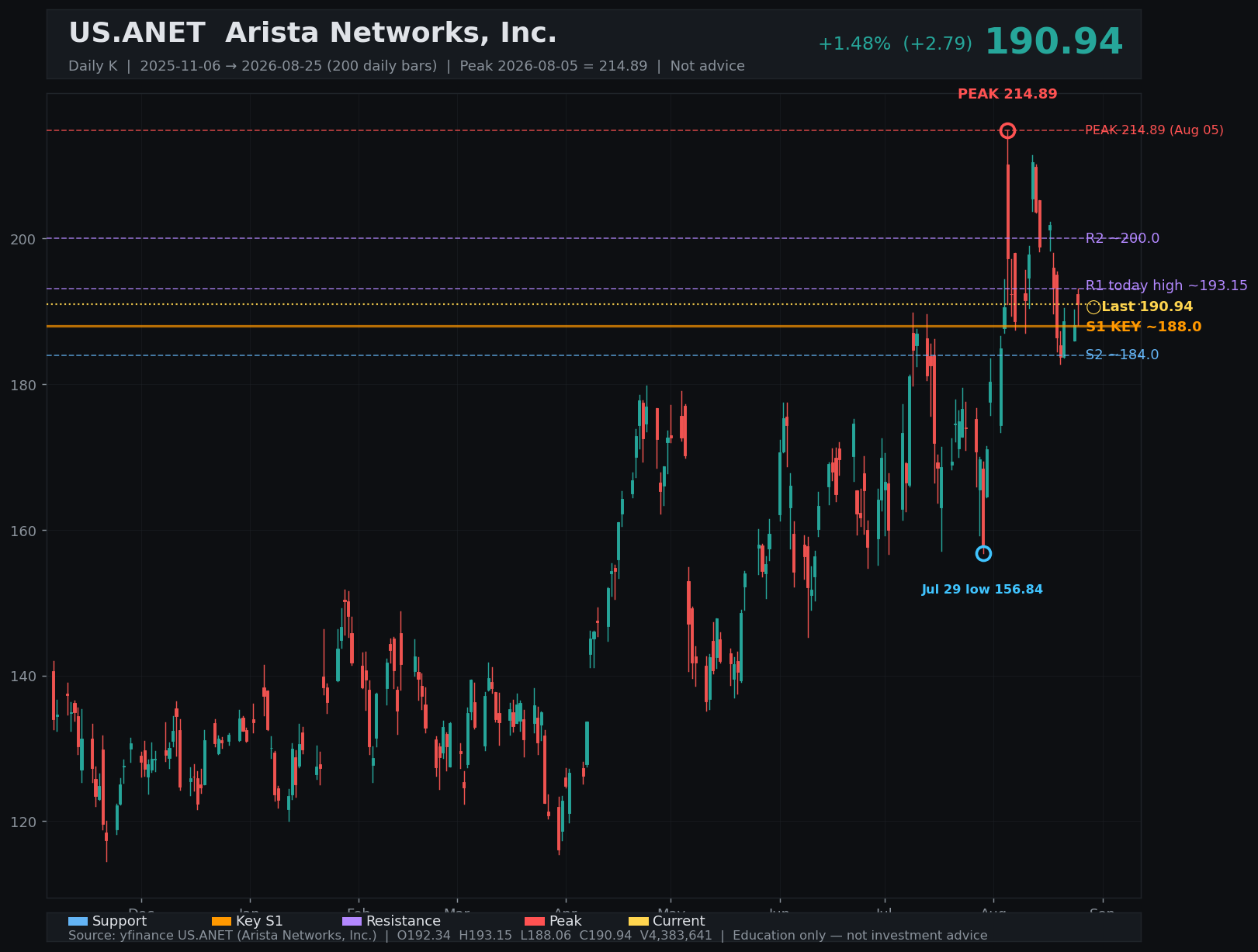Click the 'R2 ~200.0' resistance label
Screen dimensions: 1258x952
[1122, 238]
